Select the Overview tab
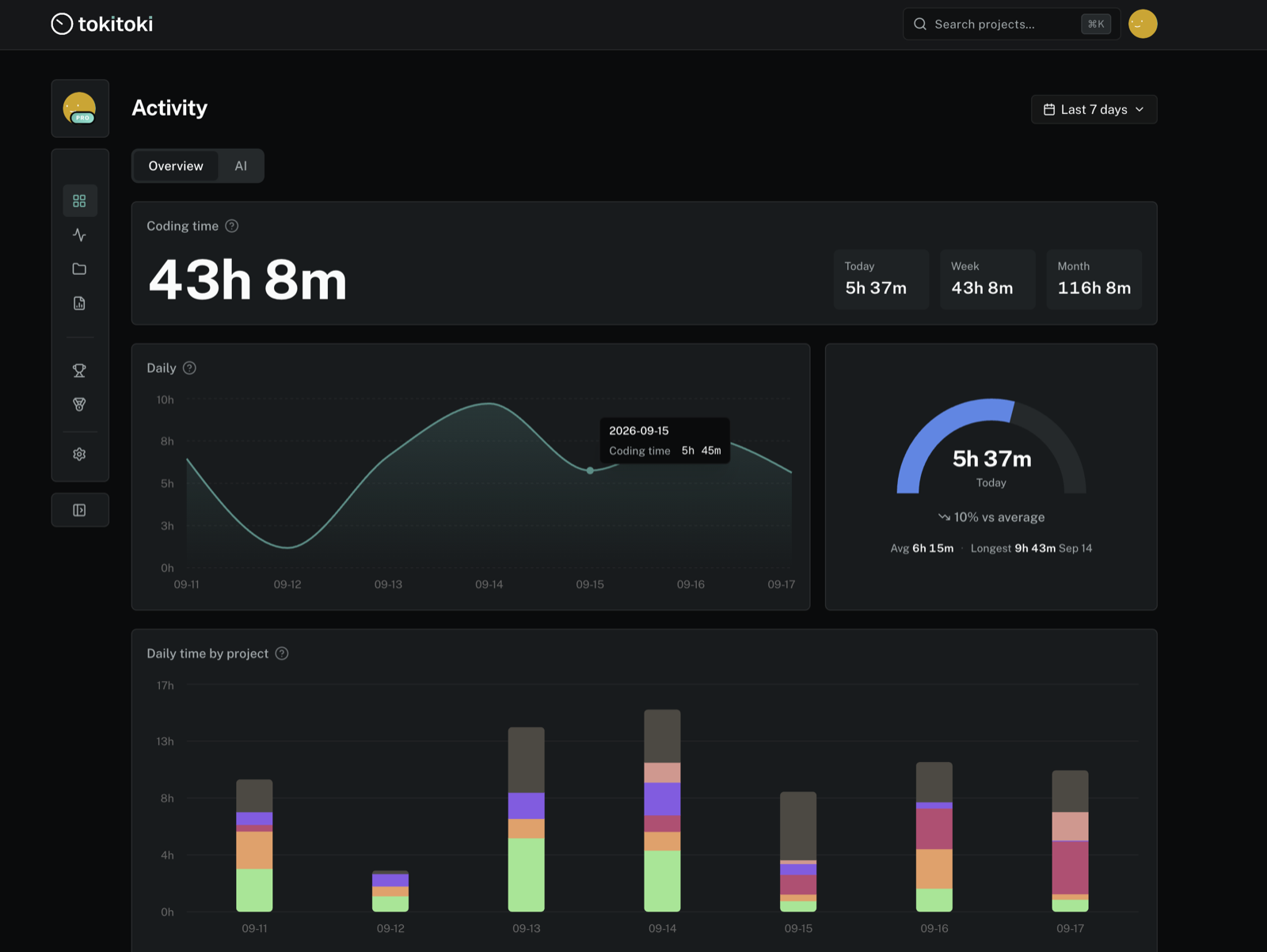This screenshot has width=1267, height=952. click(176, 166)
